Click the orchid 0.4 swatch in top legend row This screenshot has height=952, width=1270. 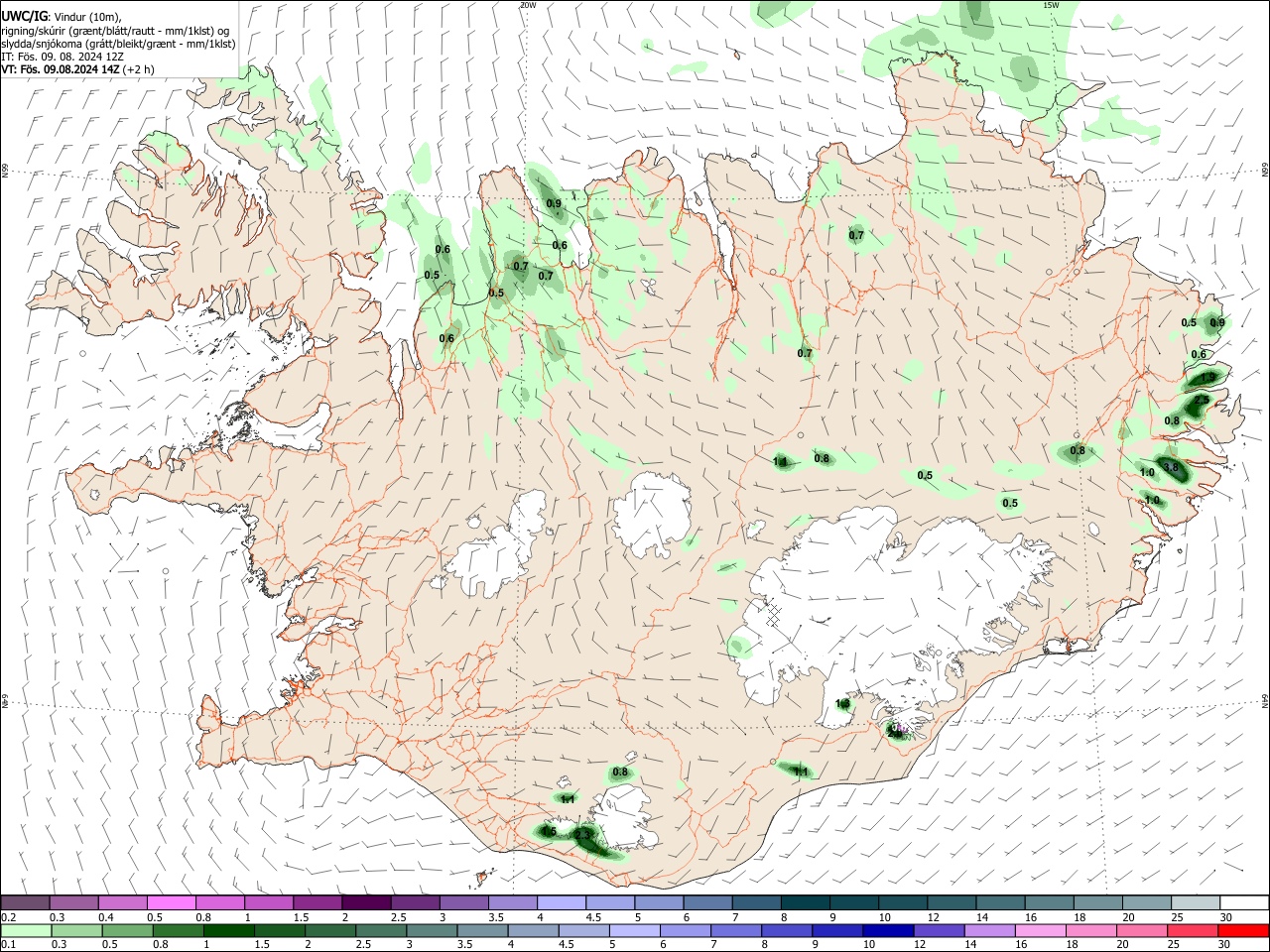(122, 902)
